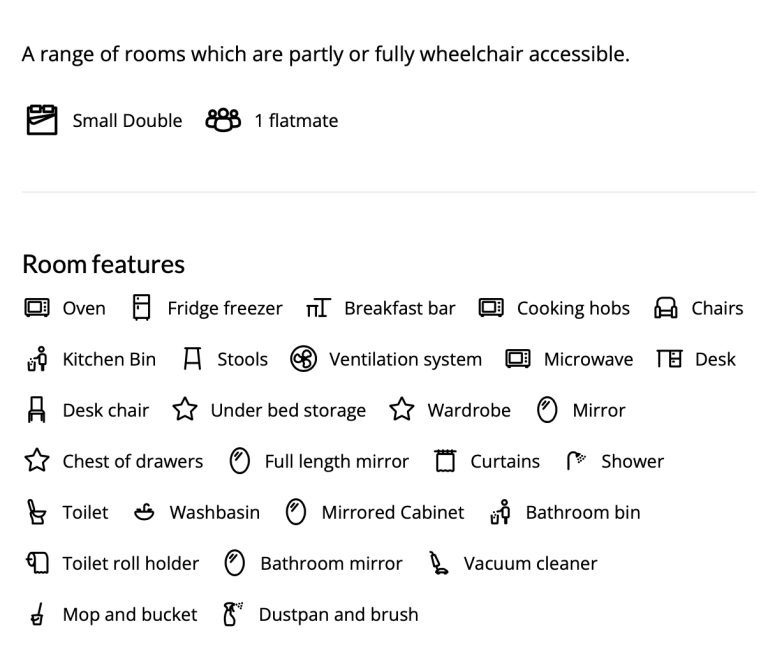Click the Toilet icon
This screenshot has width=768, height=647.
(x=36, y=512)
